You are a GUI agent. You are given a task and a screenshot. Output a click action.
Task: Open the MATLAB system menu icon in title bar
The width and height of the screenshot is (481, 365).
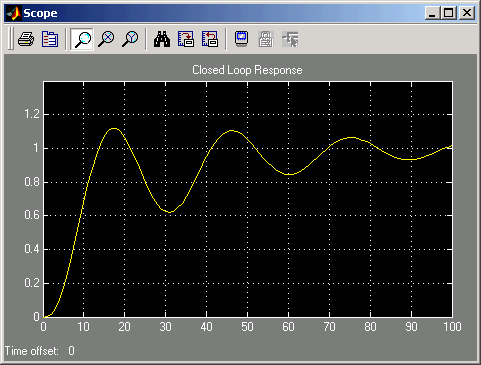point(14,13)
